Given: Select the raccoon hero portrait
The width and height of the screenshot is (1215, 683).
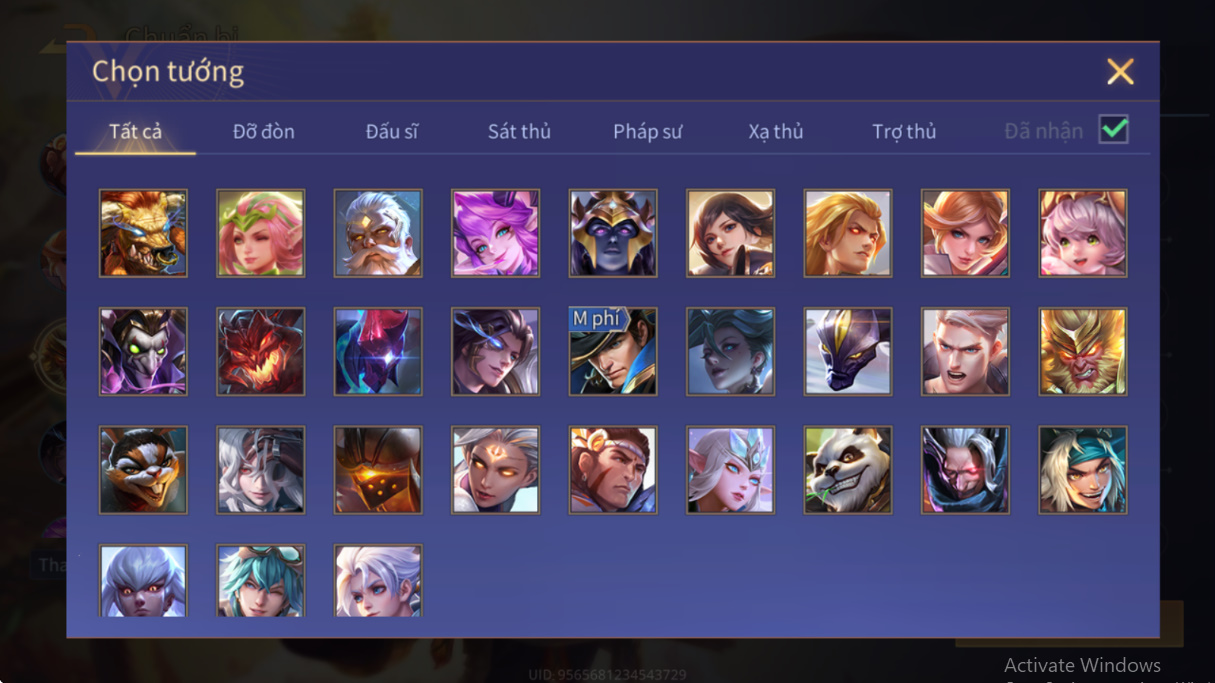Looking at the screenshot, I should (143, 470).
